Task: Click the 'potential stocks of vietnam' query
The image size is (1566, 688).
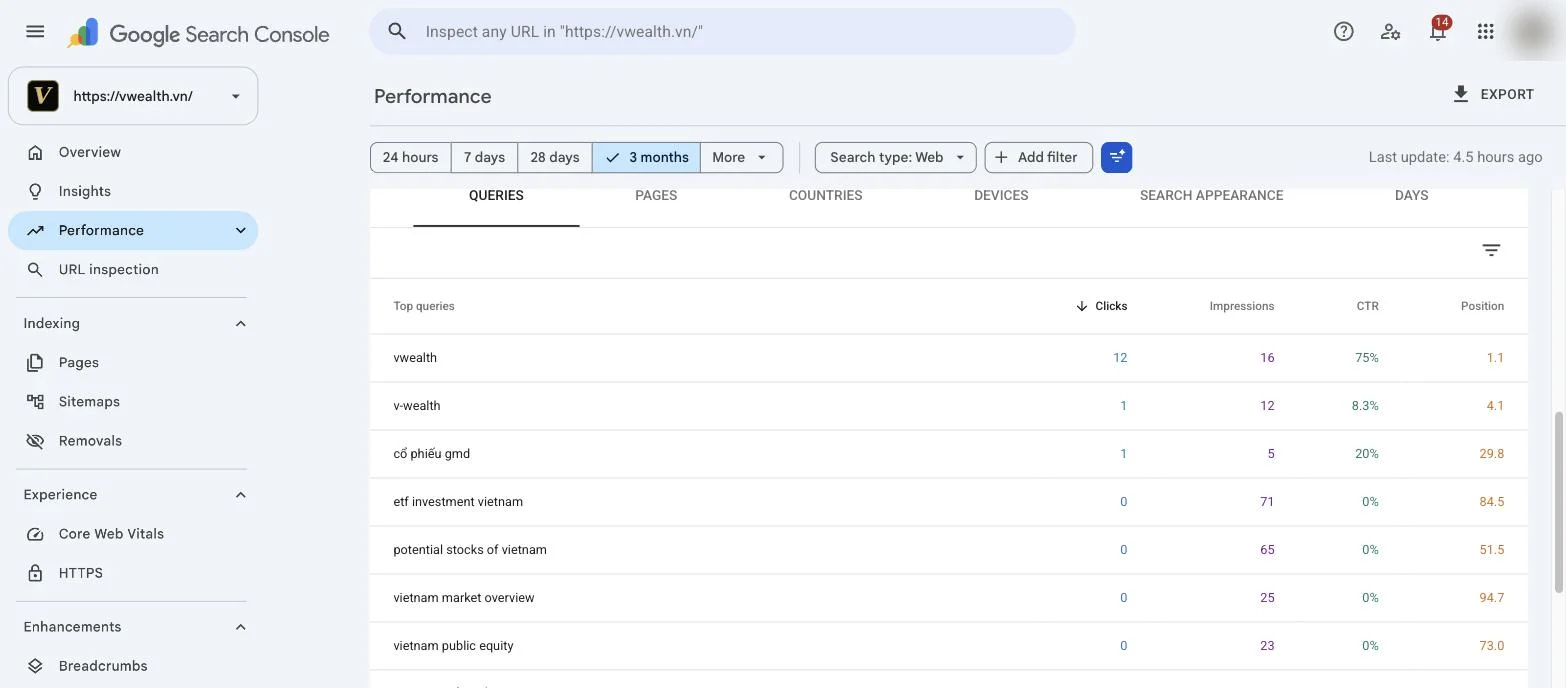Action: 470,550
